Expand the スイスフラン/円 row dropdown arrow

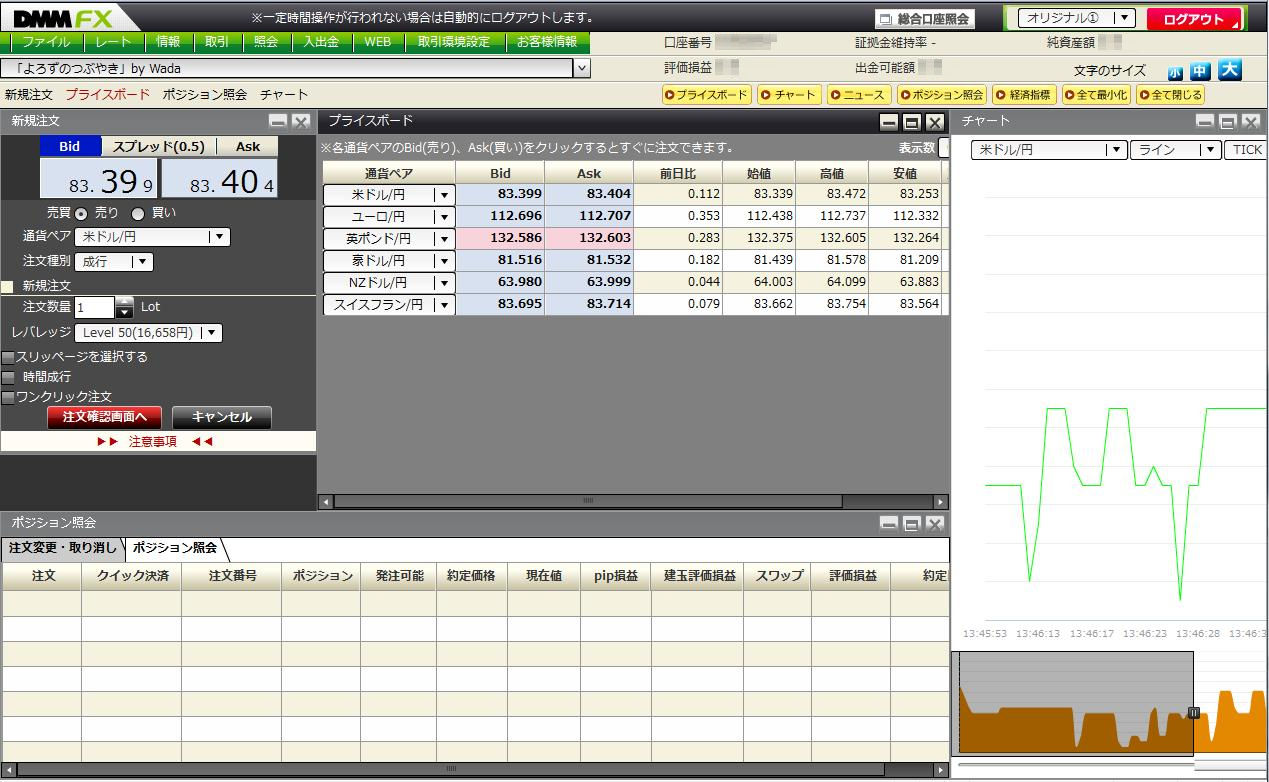[x=444, y=305]
